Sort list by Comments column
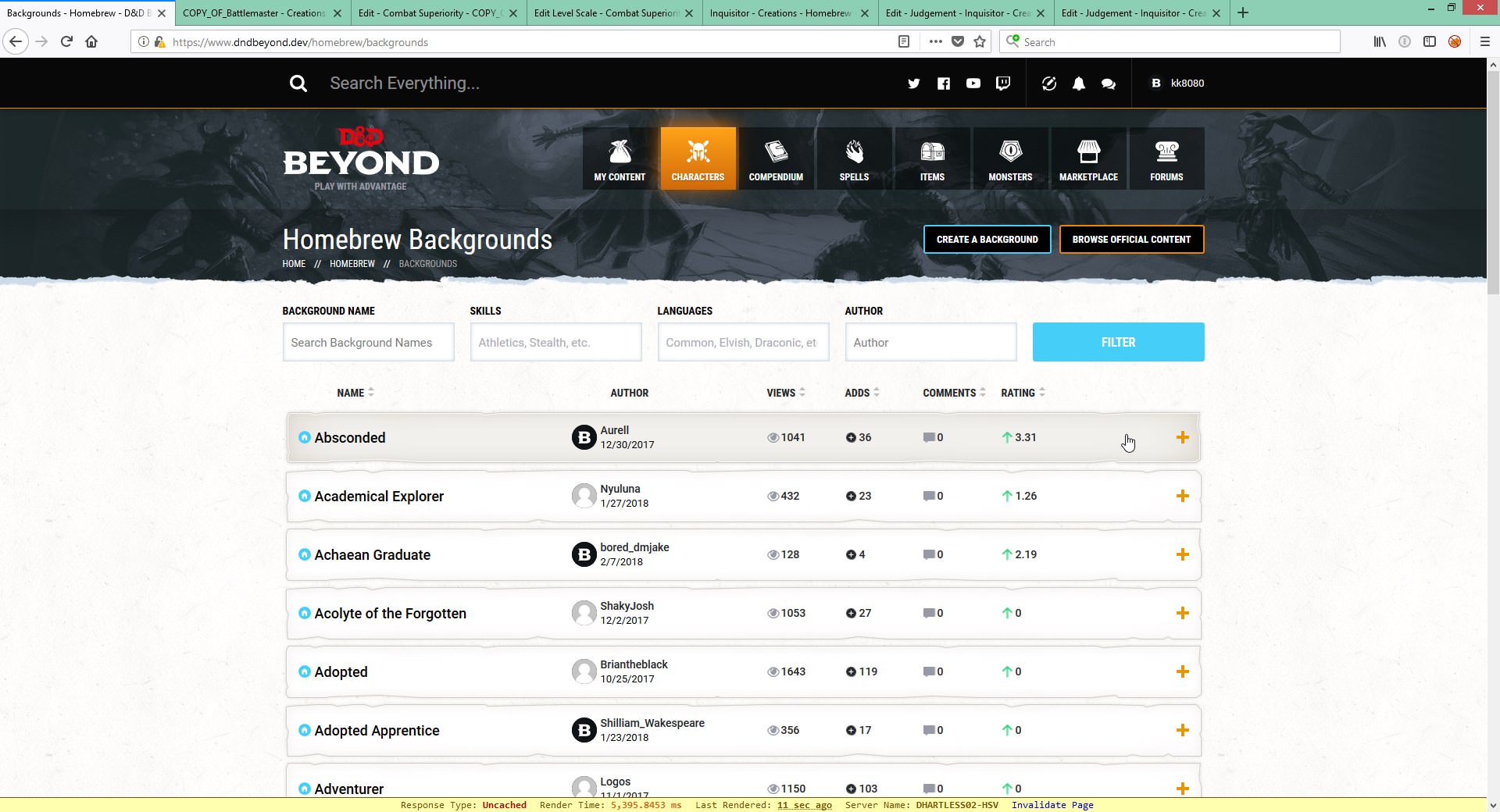The height and width of the screenshot is (812, 1500). (x=954, y=393)
